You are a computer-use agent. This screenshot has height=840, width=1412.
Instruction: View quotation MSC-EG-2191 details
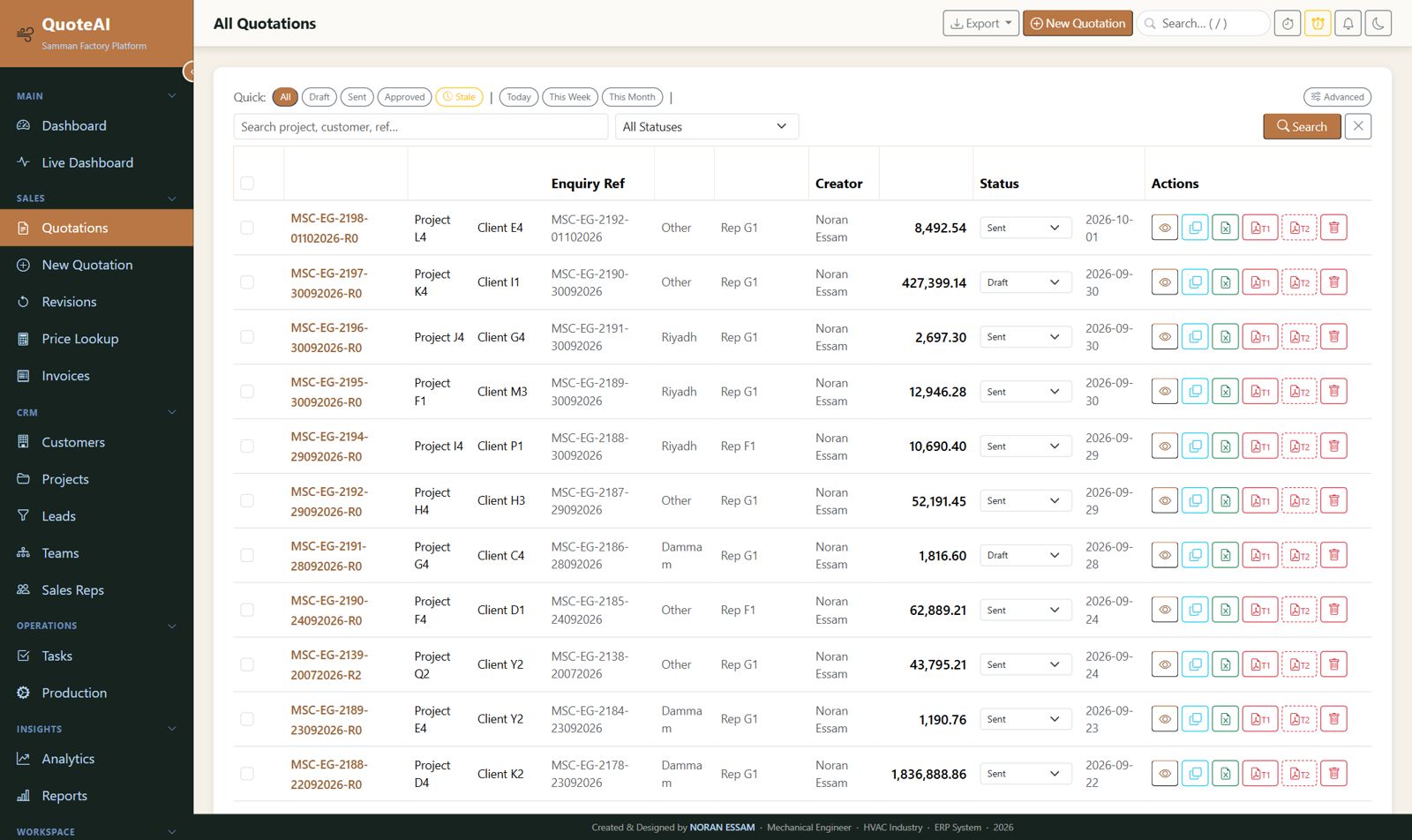click(1164, 555)
